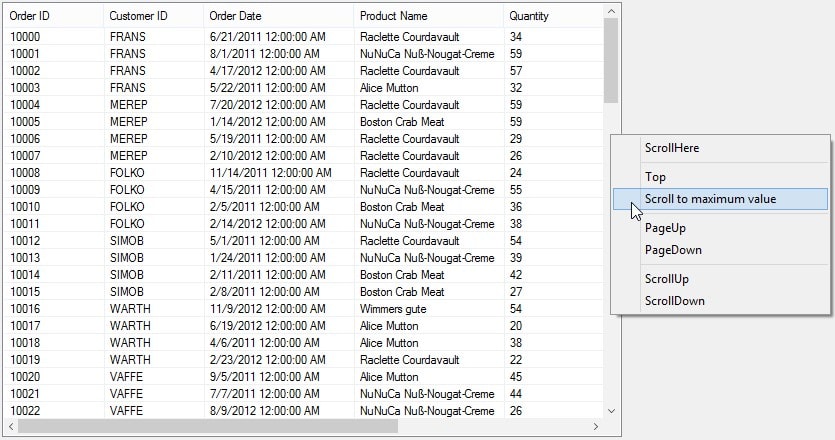Click WARTH customer cell in row 10016
Screen dimensions: 835x440
click(x=153, y=309)
